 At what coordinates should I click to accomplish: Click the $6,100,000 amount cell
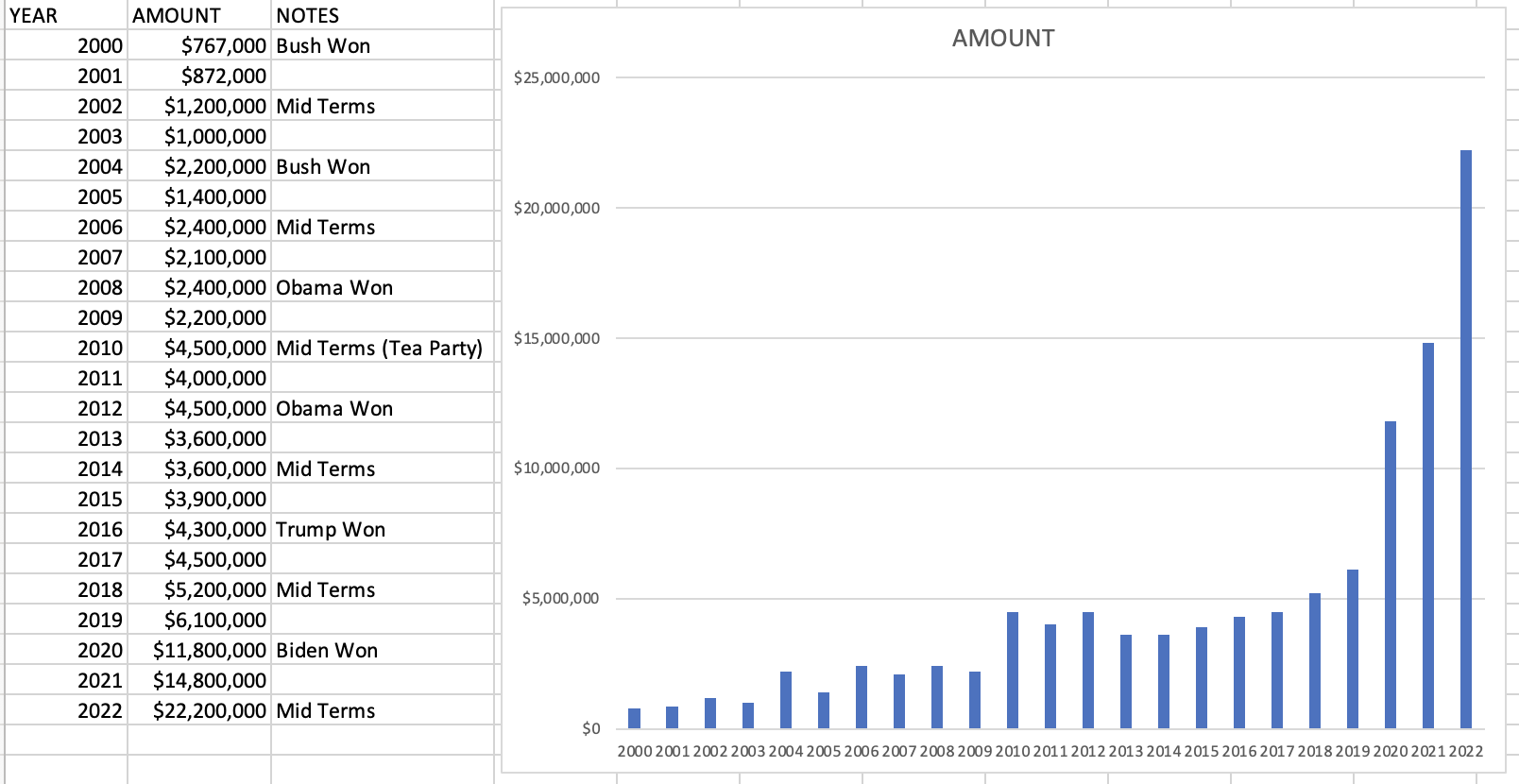(x=214, y=620)
